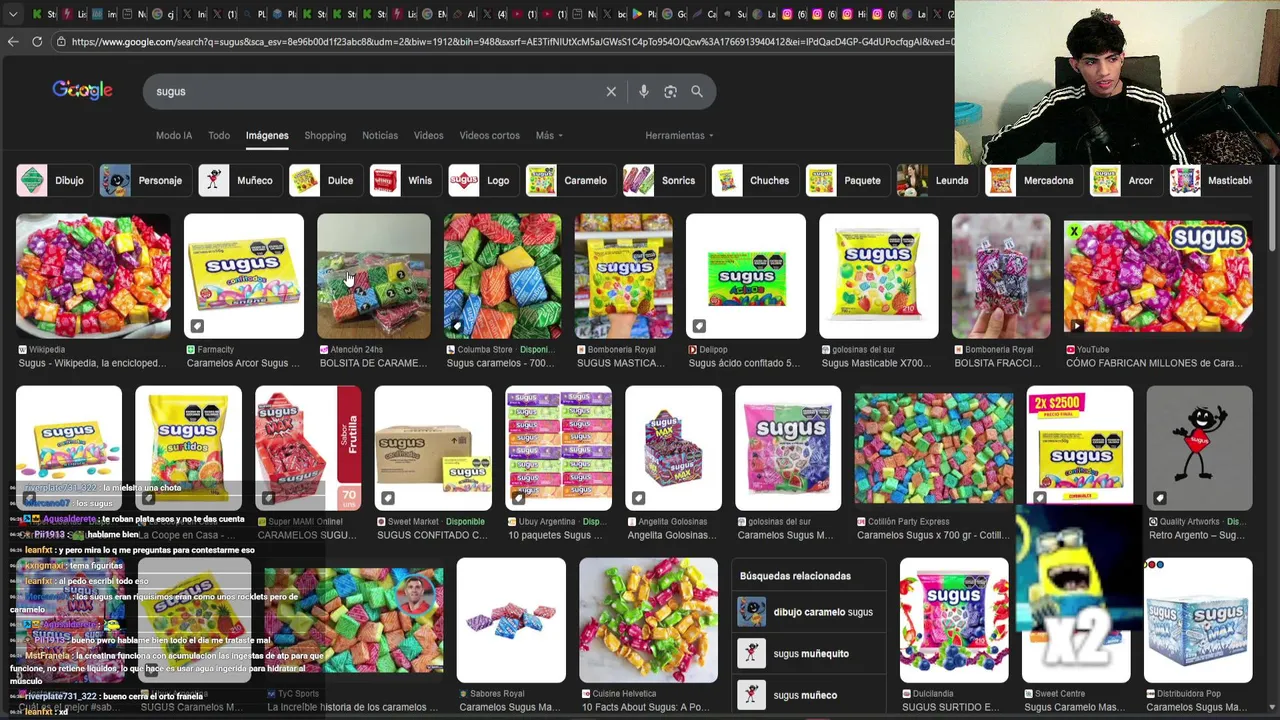This screenshot has height=720, width=1280.
Task: Filter by Chuches chip
Action: point(753,180)
